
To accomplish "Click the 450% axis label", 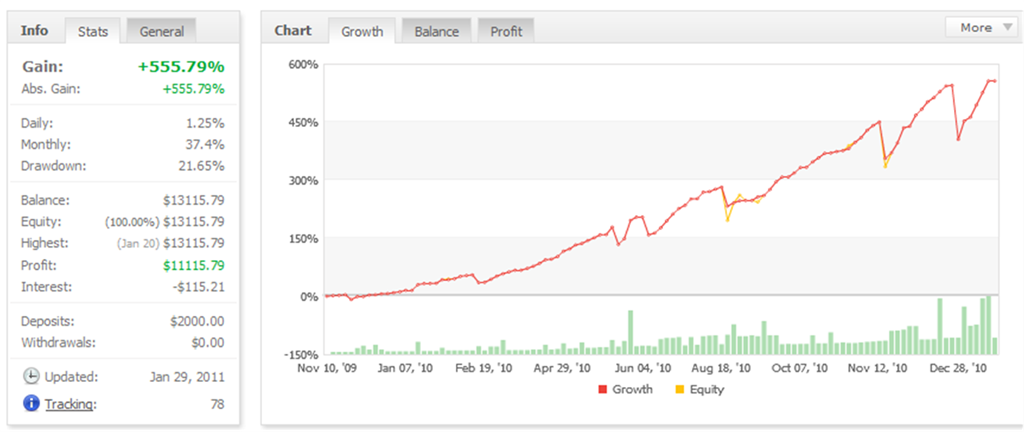I will click(303, 123).
